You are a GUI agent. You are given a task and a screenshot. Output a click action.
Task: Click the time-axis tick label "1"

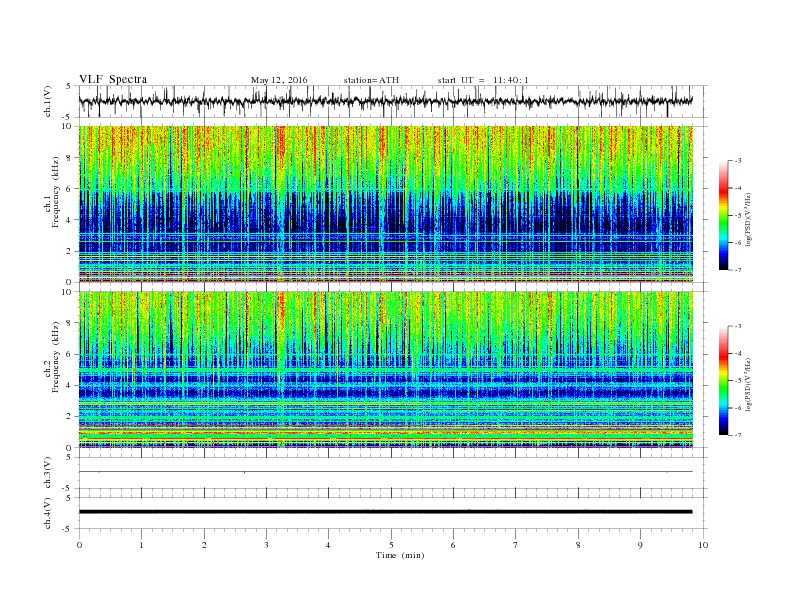click(x=141, y=545)
